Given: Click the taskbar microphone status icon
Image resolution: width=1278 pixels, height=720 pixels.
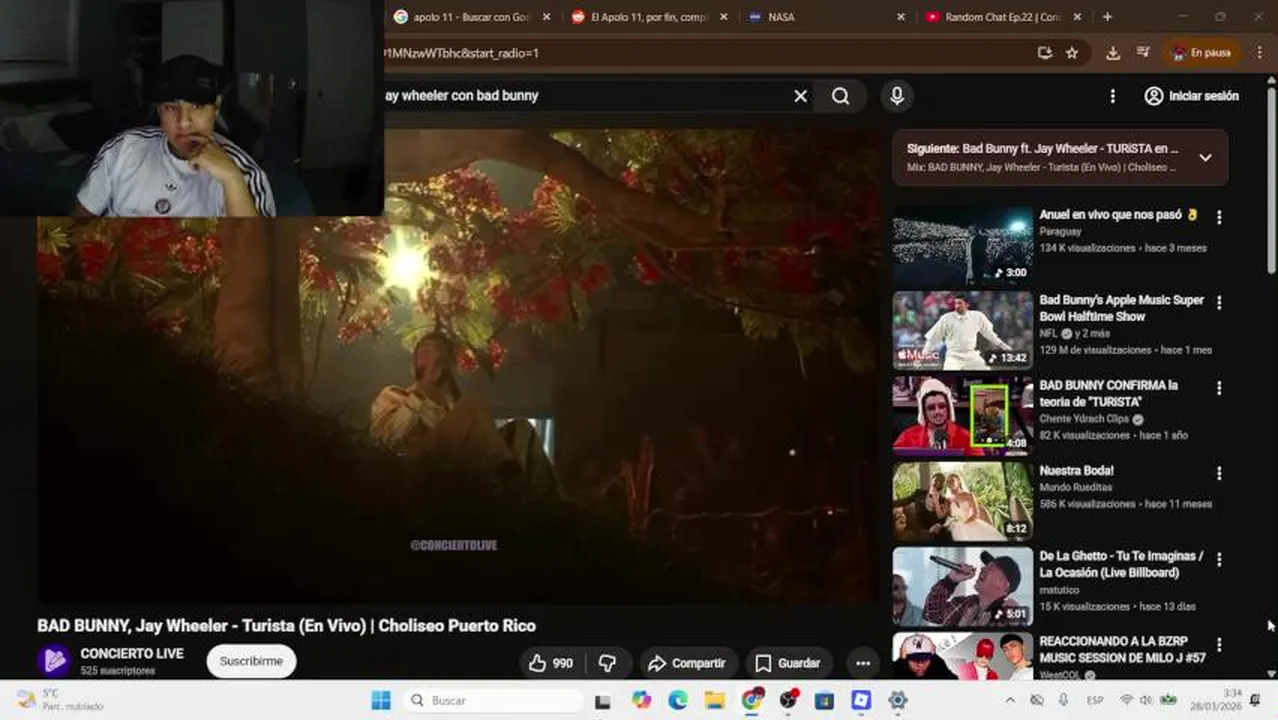Looking at the screenshot, I should [1064, 700].
